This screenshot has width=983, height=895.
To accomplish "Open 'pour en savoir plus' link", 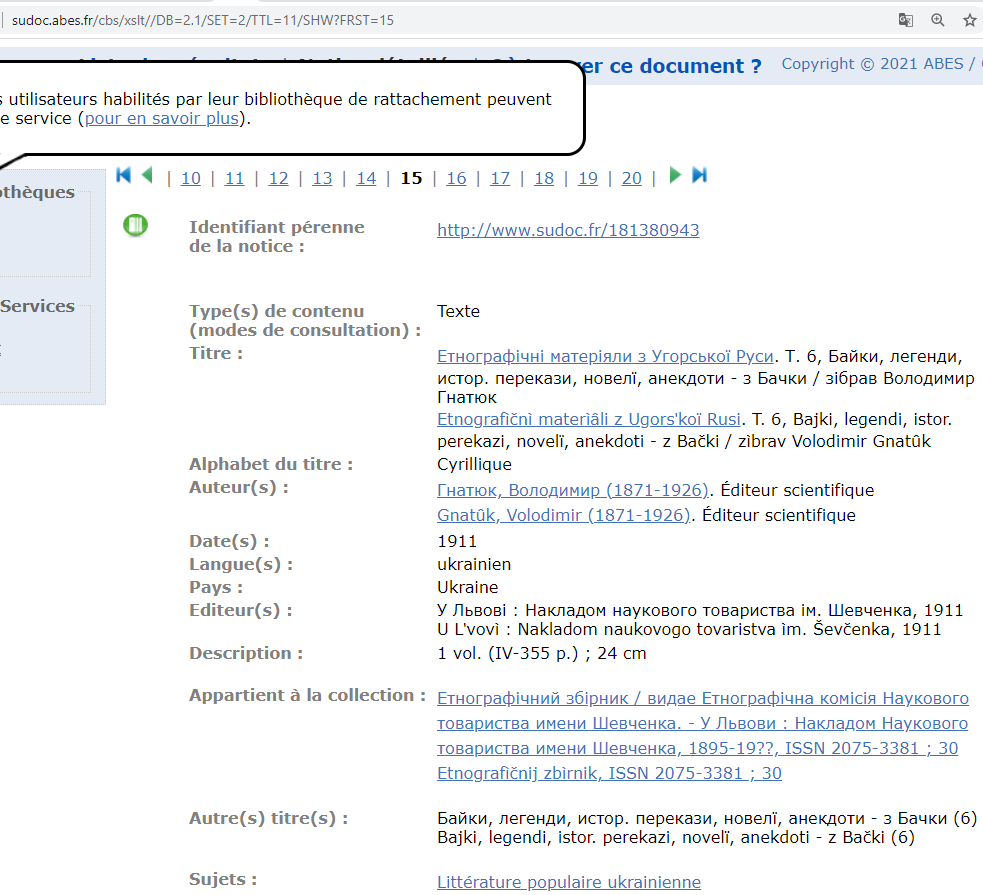I will click(161, 118).
